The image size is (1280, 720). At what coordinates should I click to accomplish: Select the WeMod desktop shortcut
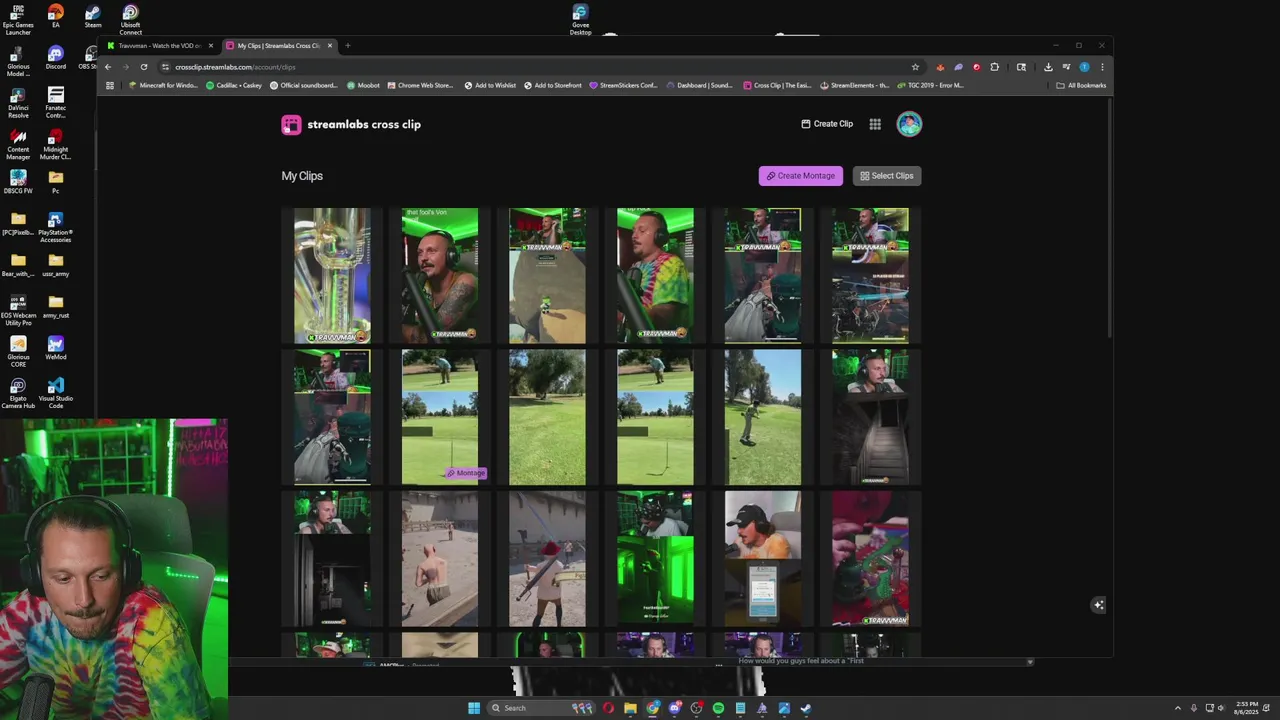(x=56, y=348)
